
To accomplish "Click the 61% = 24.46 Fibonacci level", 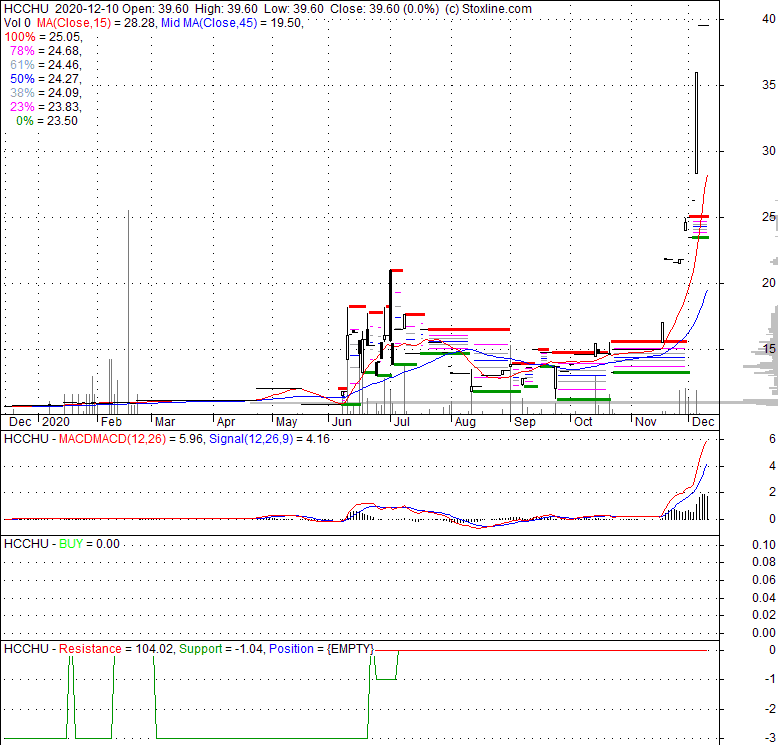I will pyautogui.click(x=46, y=65).
